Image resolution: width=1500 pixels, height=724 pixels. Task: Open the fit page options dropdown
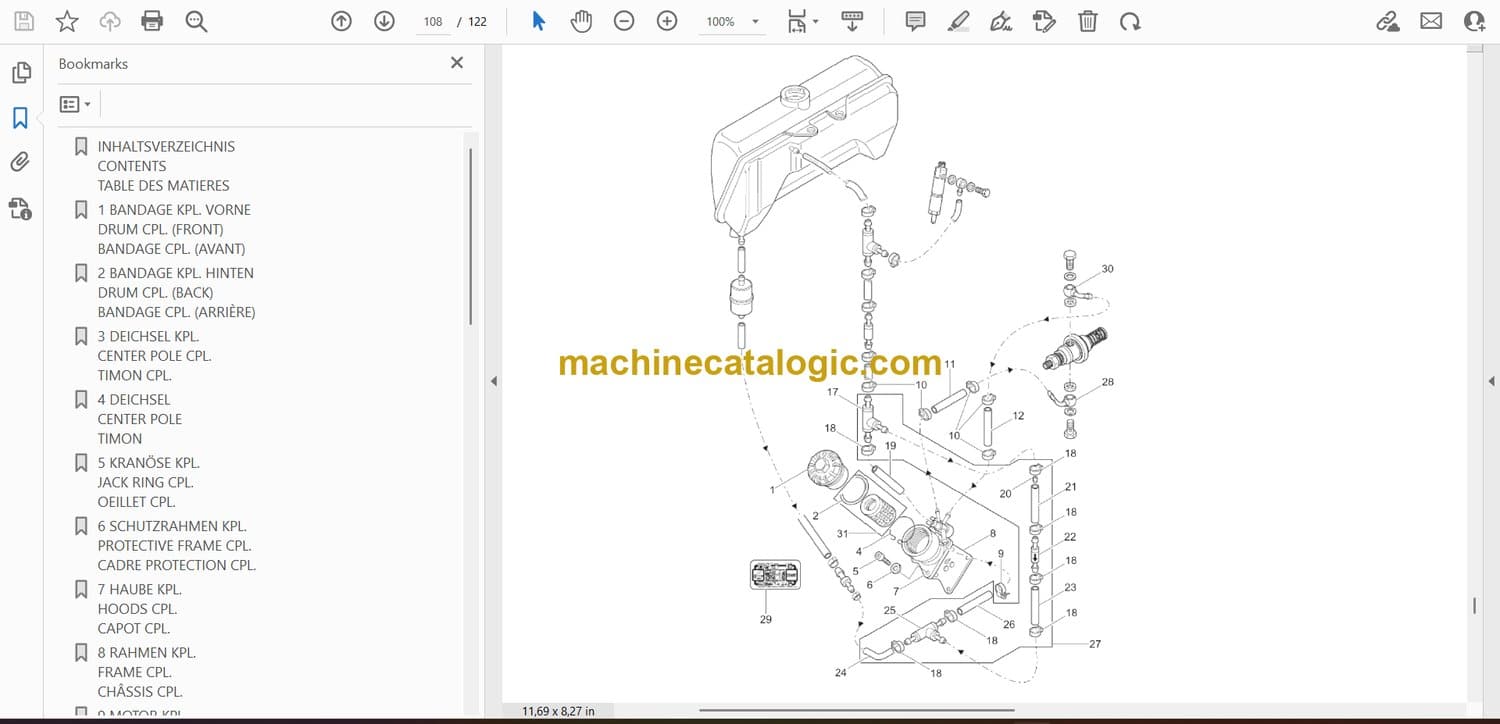(x=803, y=21)
